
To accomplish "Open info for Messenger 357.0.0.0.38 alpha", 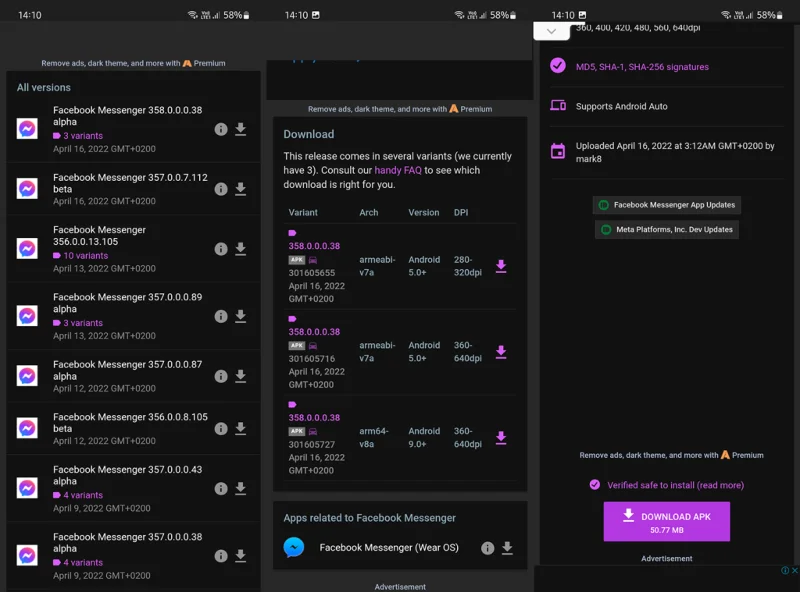I will (x=220, y=555).
